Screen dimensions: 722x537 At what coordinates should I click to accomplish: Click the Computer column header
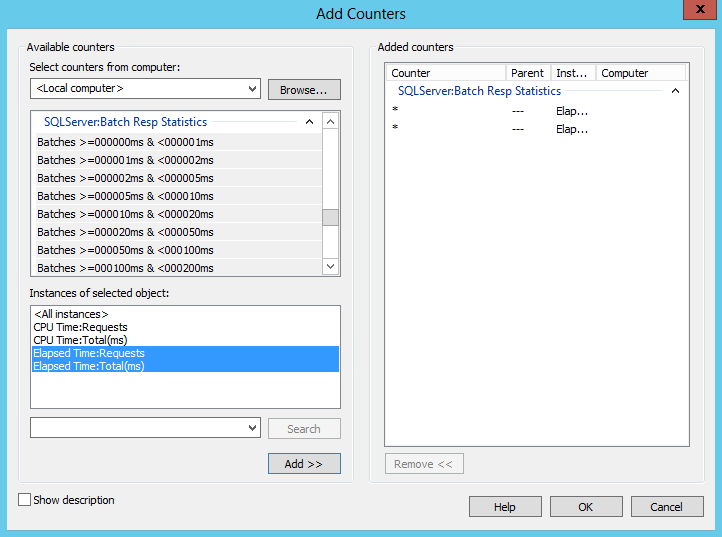tap(641, 73)
